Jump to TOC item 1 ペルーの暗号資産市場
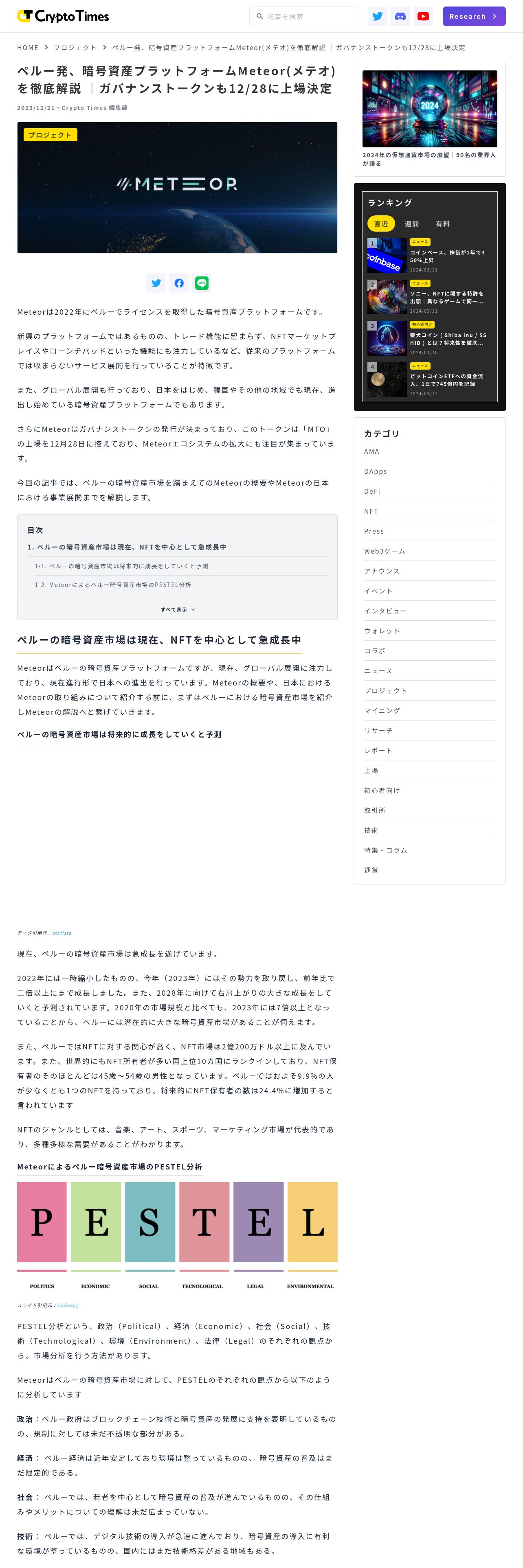 pyautogui.click(x=127, y=547)
